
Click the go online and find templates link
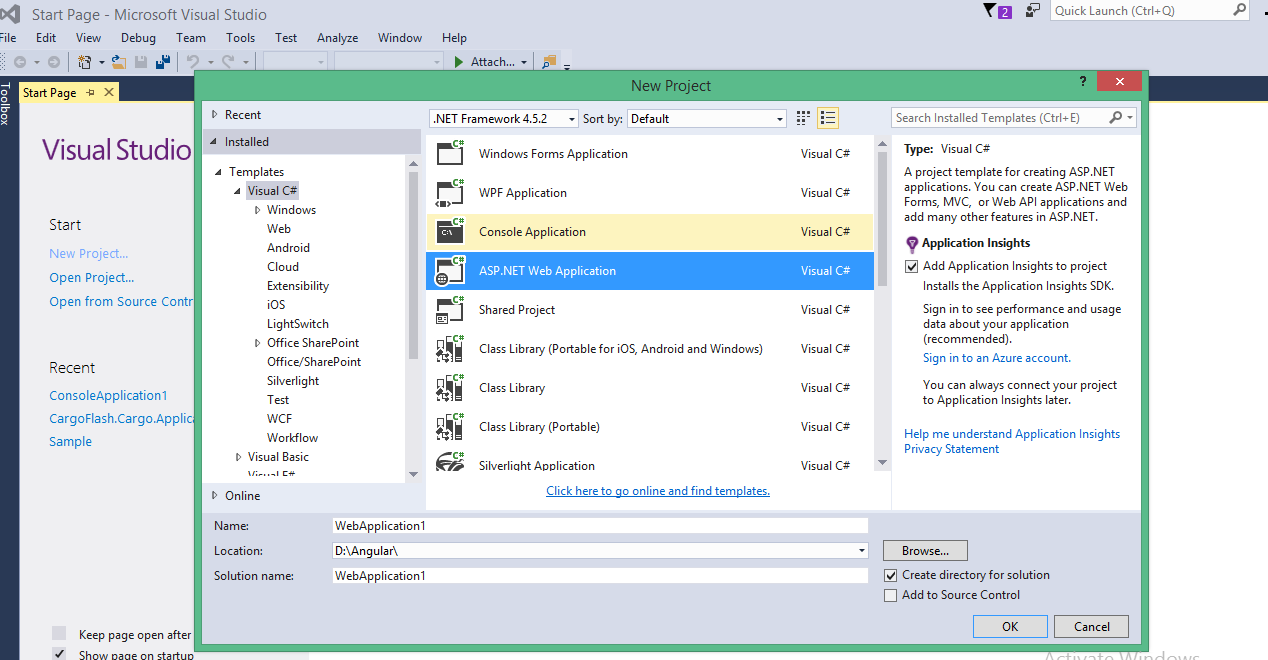coord(658,491)
